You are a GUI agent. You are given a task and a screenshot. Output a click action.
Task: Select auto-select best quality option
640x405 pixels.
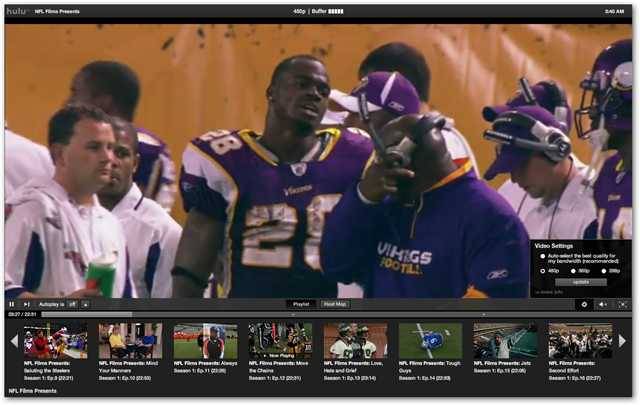(543, 256)
